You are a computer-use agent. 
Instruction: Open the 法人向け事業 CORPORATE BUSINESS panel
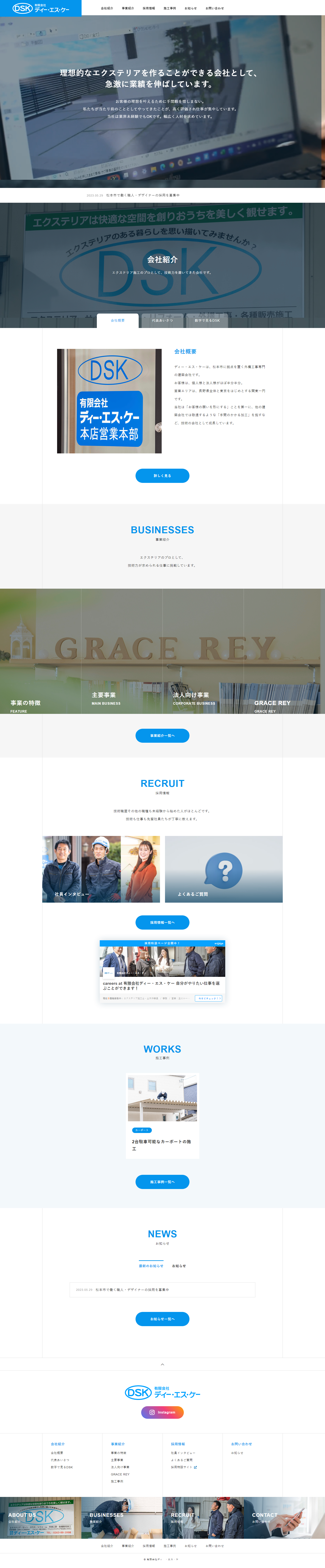[x=203, y=651]
